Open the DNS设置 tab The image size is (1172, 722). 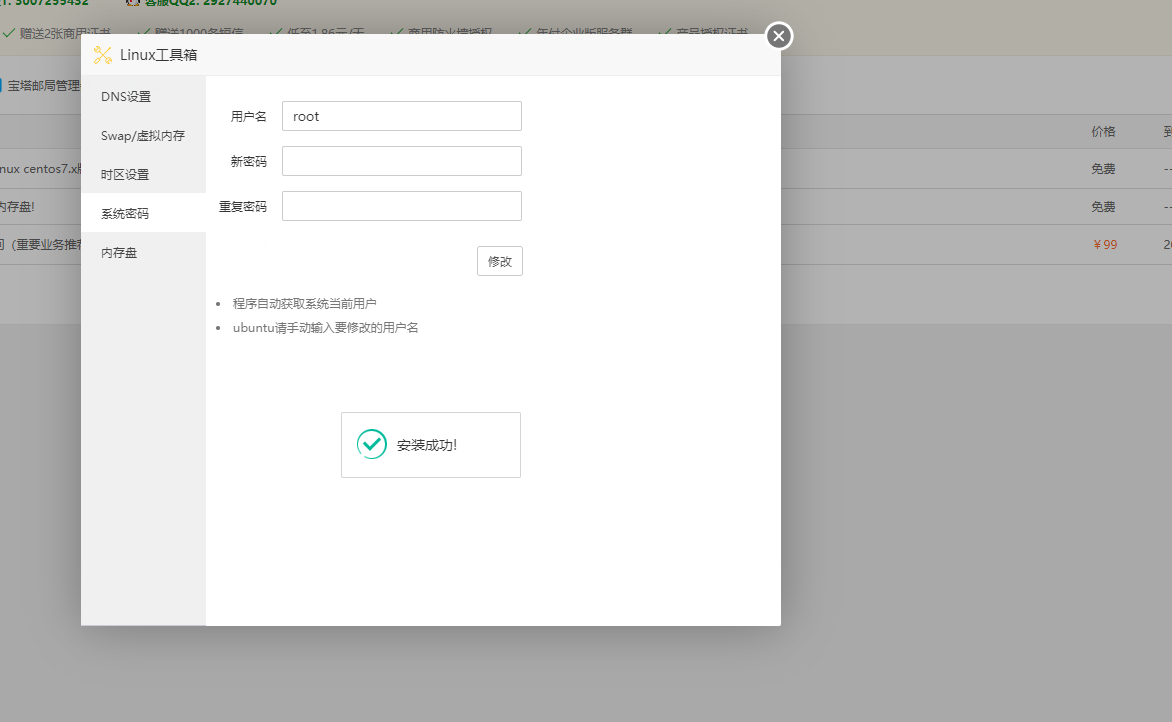(144, 96)
